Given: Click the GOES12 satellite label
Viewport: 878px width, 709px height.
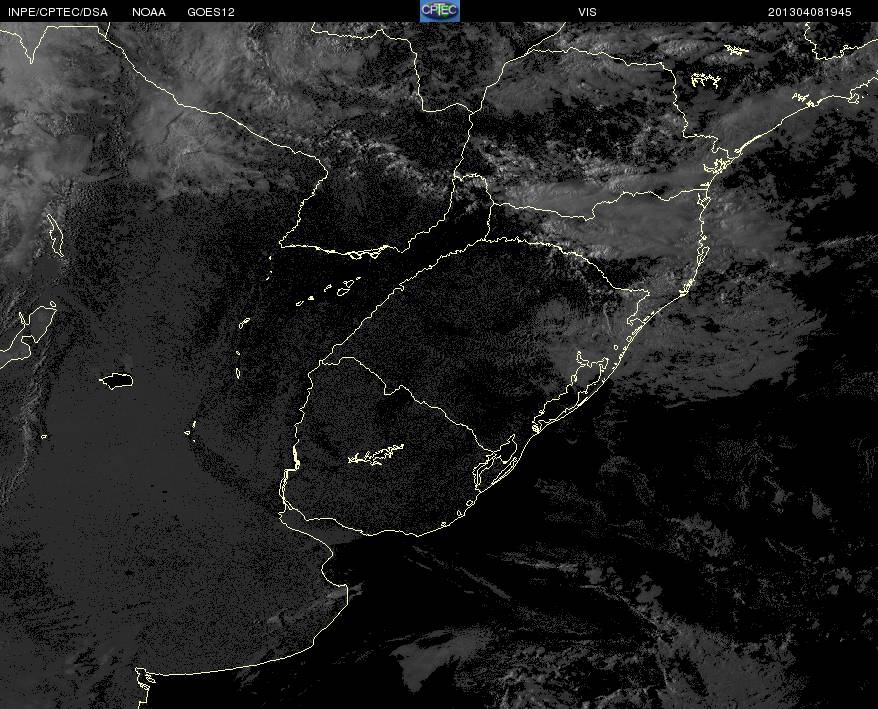Looking at the screenshot, I should 211,12.
